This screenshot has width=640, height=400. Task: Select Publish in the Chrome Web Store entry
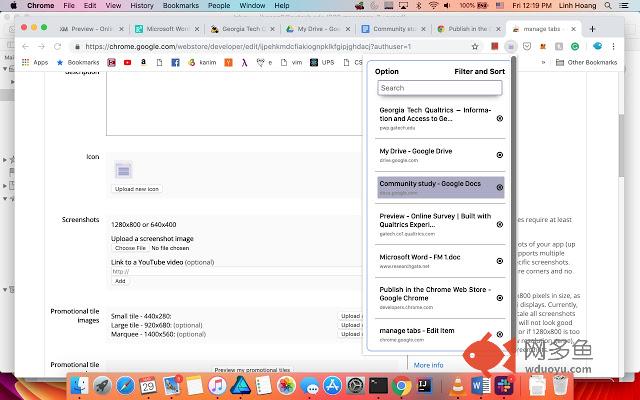click(x=435, y=298)
